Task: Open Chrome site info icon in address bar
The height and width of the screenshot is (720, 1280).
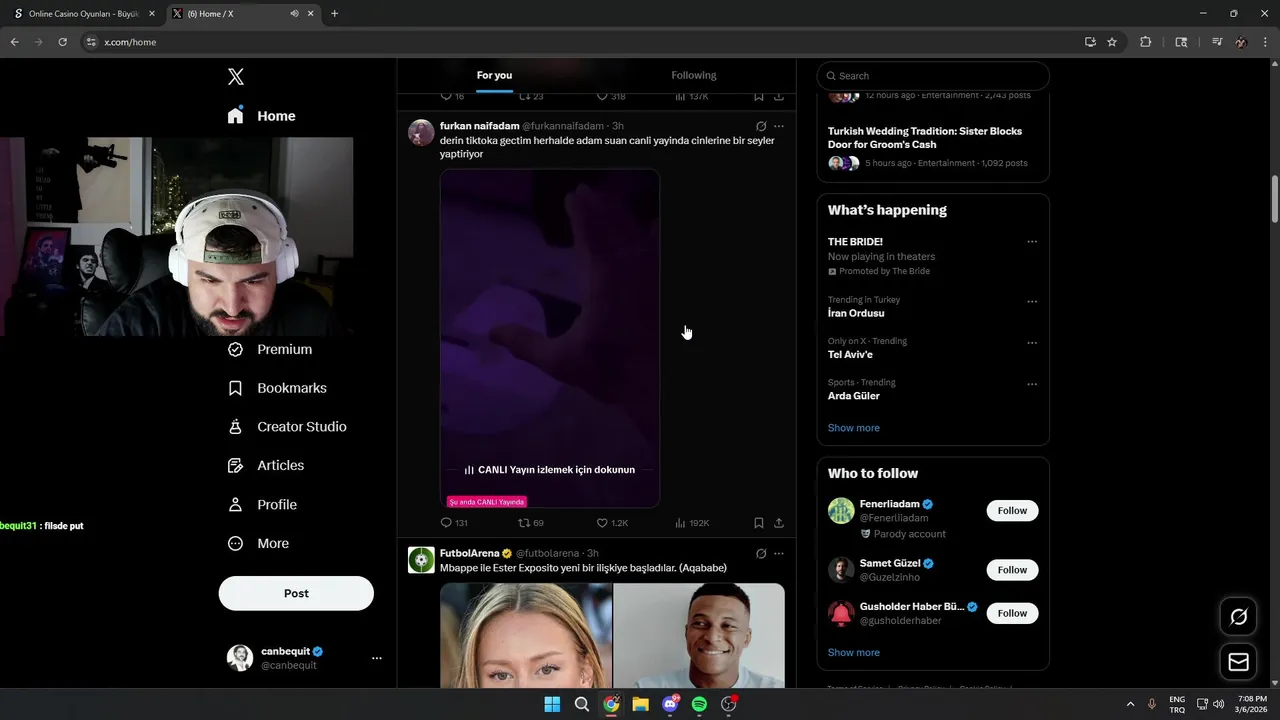Action: click(x=91, y=42)
